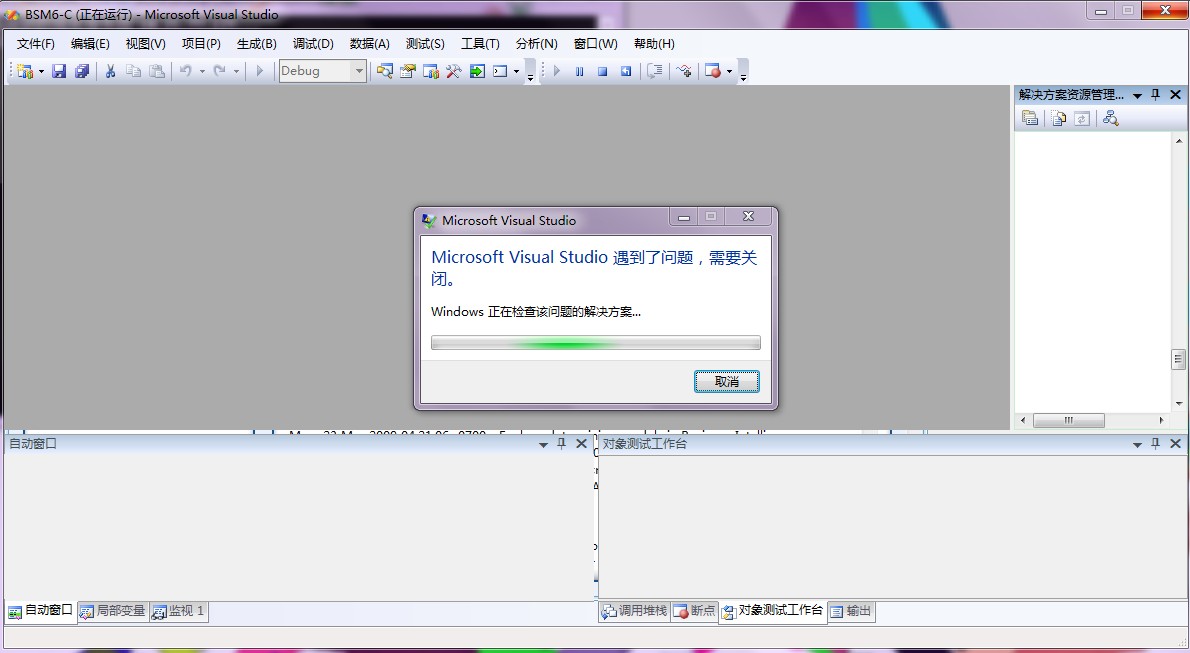This screenshot has width=1190, height=653.
Task: Open the Toolbox hammer and wrench icon
Action: 454,71
